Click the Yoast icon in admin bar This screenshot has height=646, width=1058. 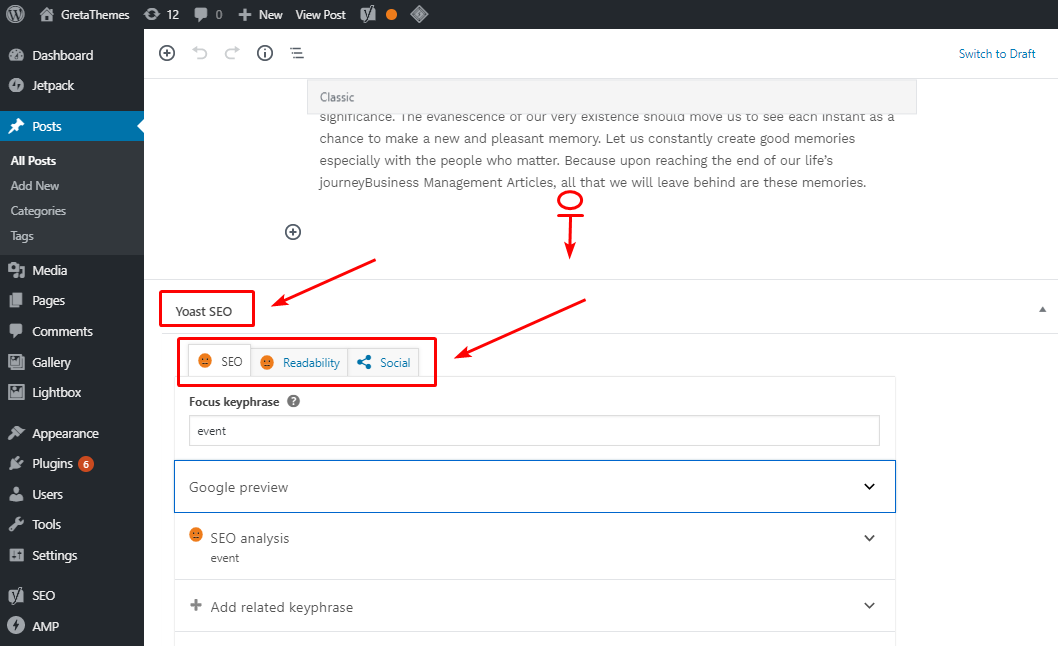click(x=368, y=14)
